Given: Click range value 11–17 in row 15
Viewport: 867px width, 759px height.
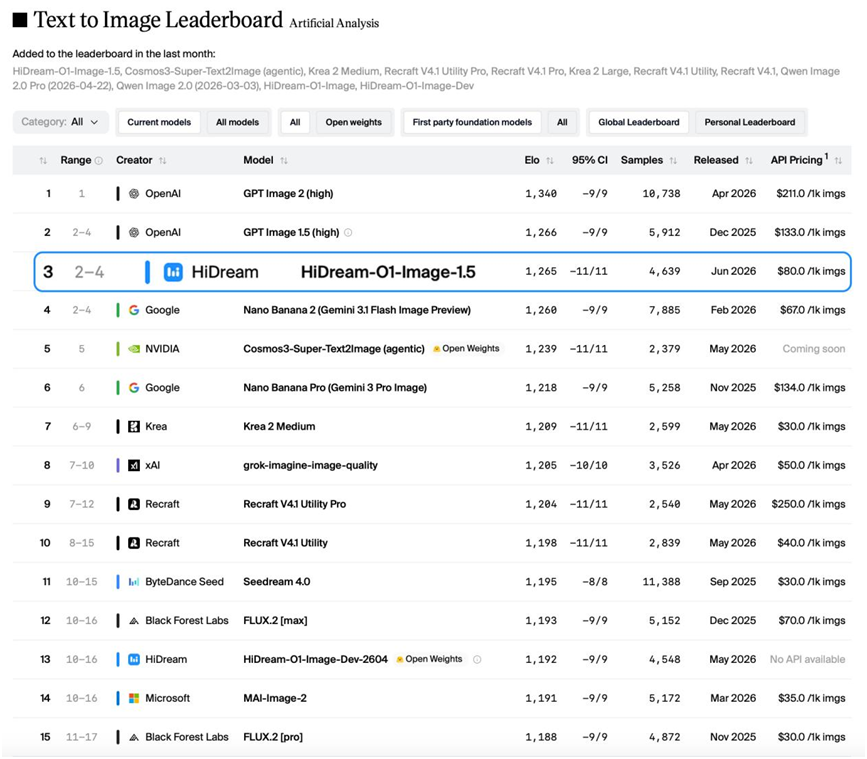Looking at the screenshot, I should 81,737.
